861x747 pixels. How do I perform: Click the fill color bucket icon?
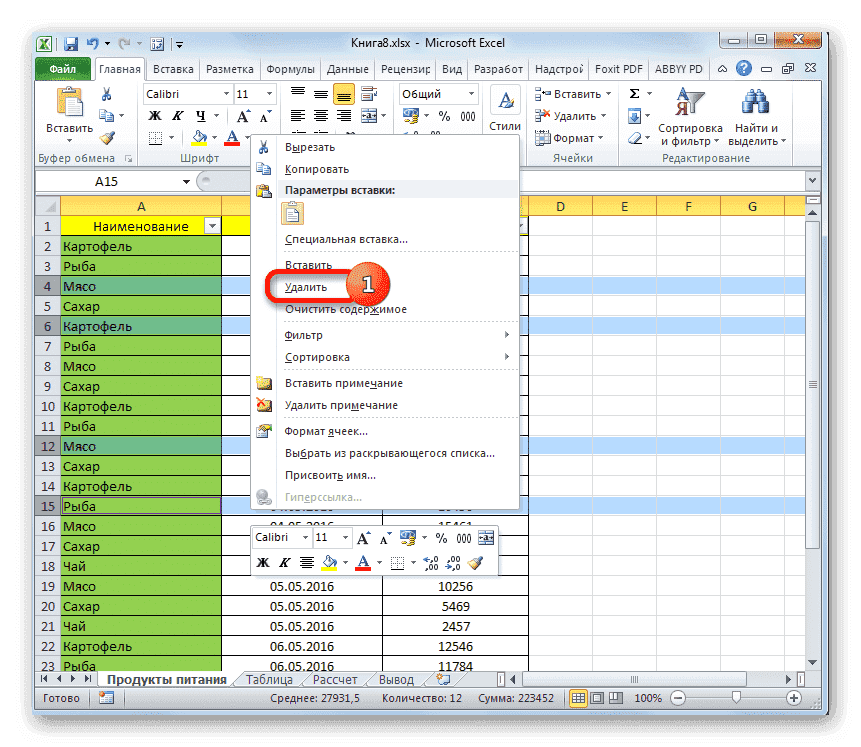[x=198, y=136]
